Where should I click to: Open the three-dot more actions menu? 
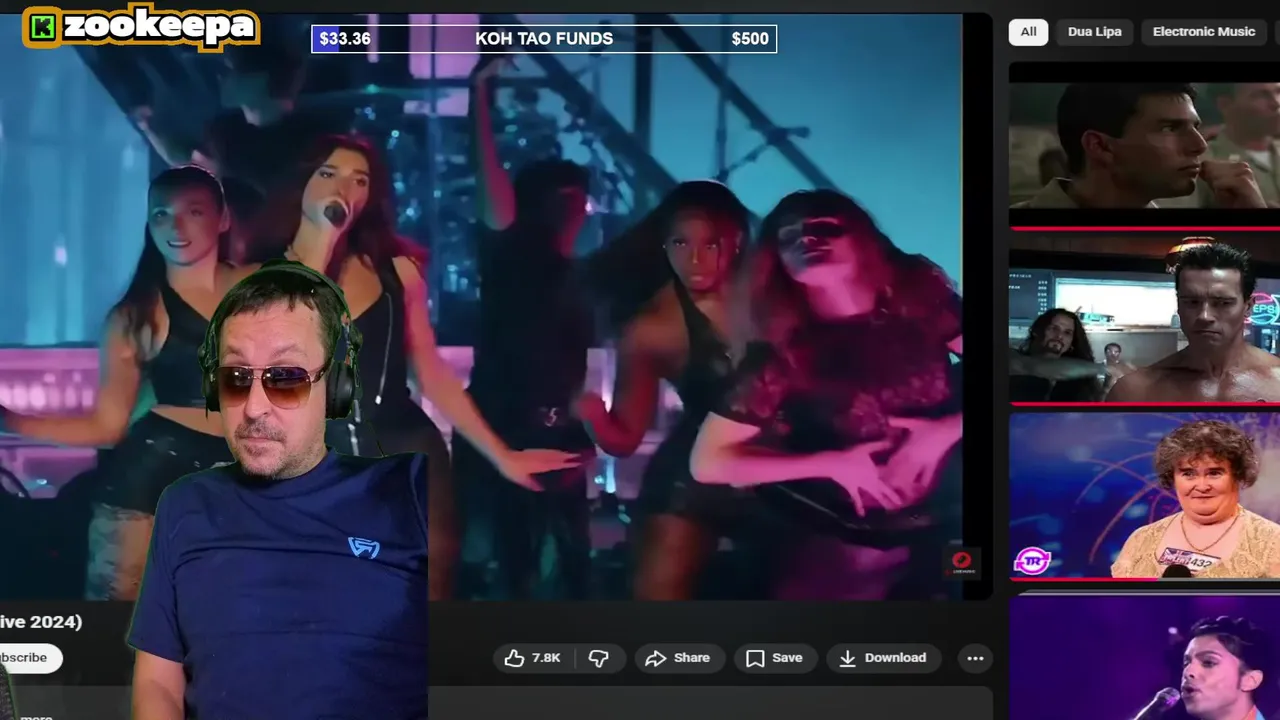click(975, 658)
